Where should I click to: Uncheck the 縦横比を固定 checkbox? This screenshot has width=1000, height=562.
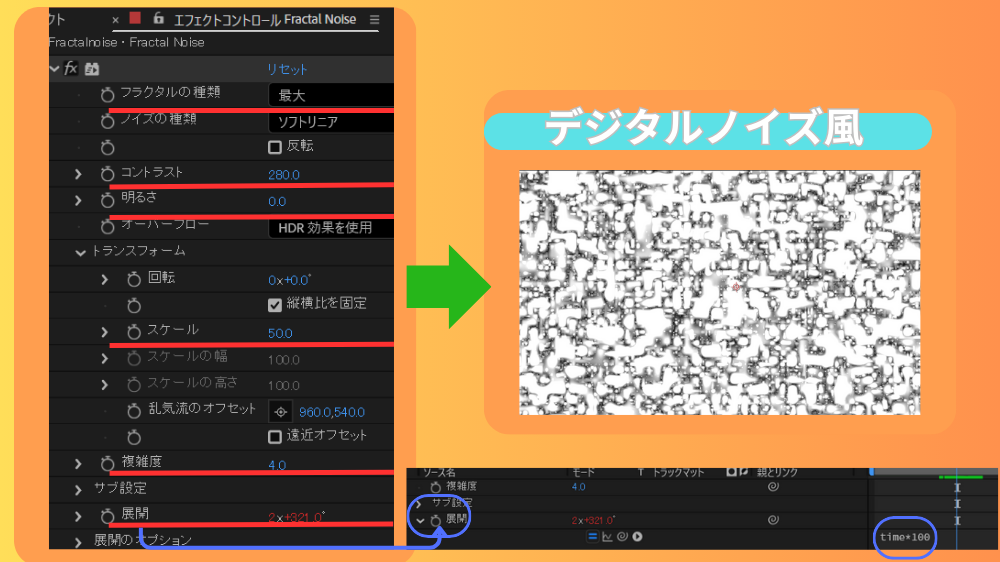[x=275, y=304]
